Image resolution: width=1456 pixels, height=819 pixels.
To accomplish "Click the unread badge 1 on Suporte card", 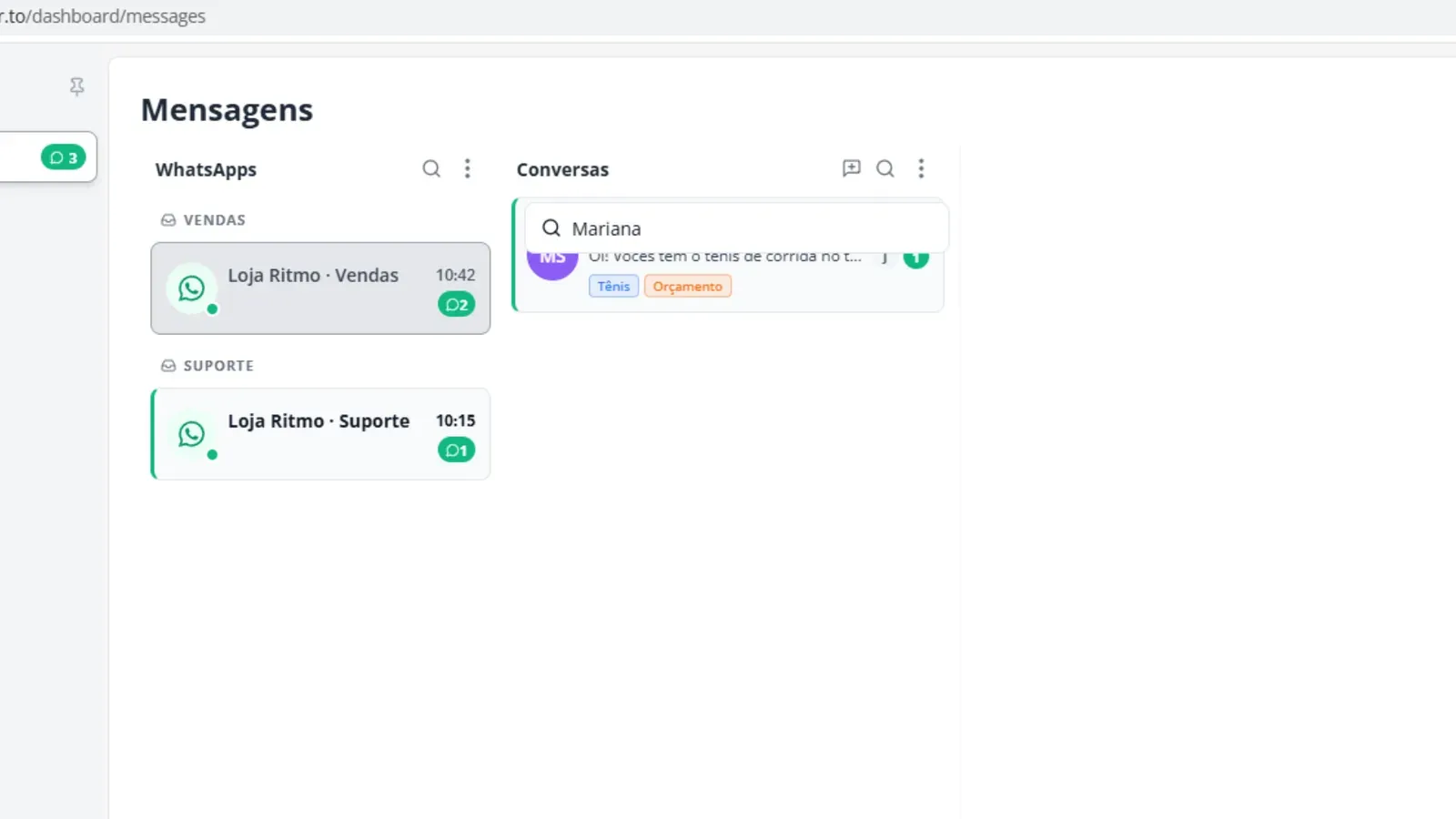I will coord(457,450).
